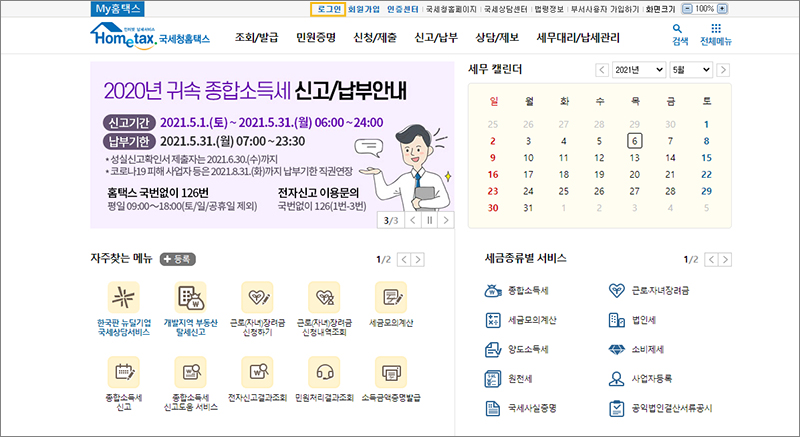
Task: Click the Hometax logo
Action: pos(150,36)
